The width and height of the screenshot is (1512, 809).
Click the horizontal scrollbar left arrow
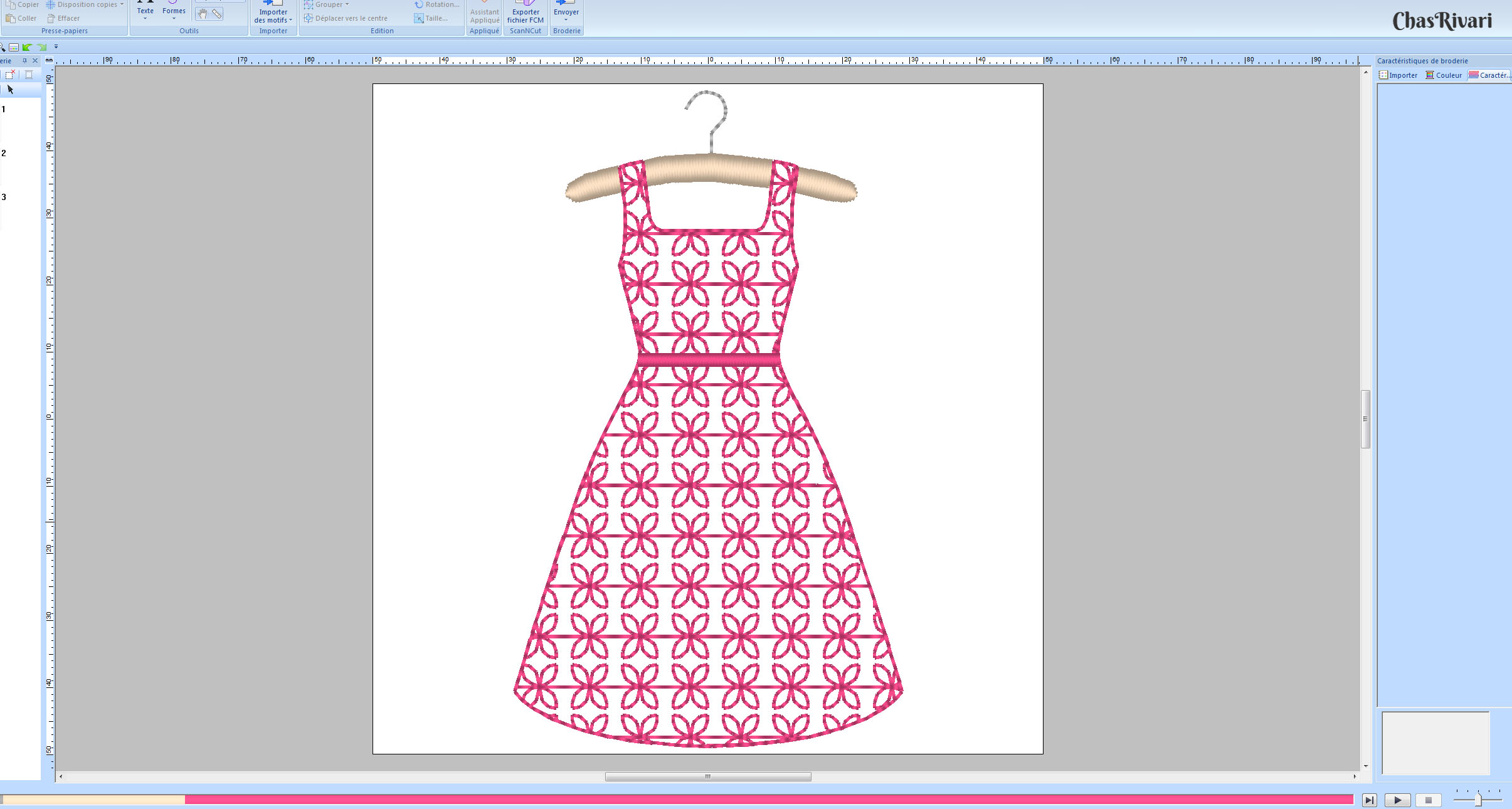tap(61, 776)
